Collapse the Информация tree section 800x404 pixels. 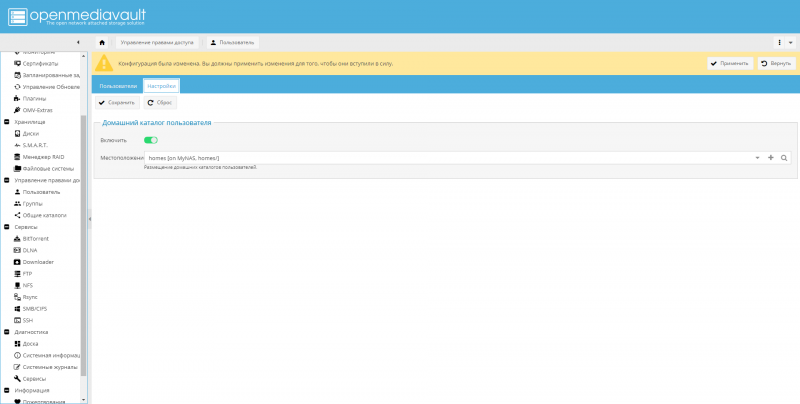(x=7, y=390)
